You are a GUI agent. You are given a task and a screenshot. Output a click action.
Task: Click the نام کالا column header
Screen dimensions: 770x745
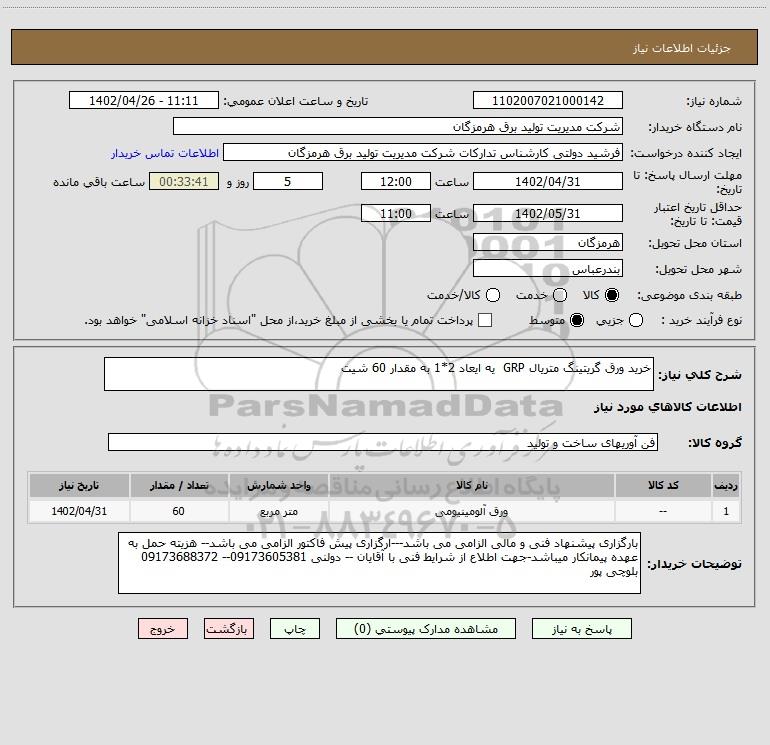click(471, 485)
